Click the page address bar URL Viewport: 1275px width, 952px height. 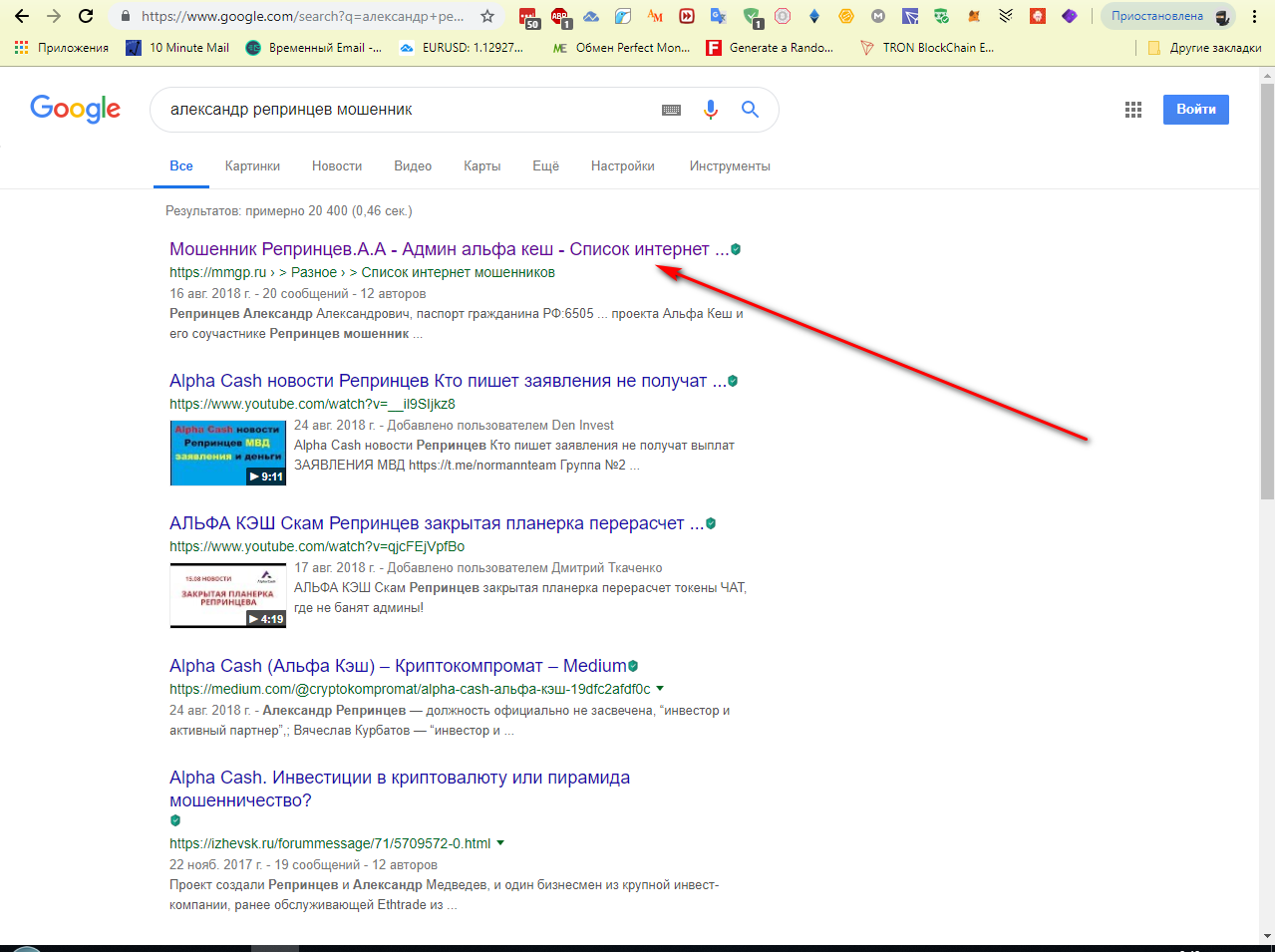pyautogui.click(x=302, y=16)
